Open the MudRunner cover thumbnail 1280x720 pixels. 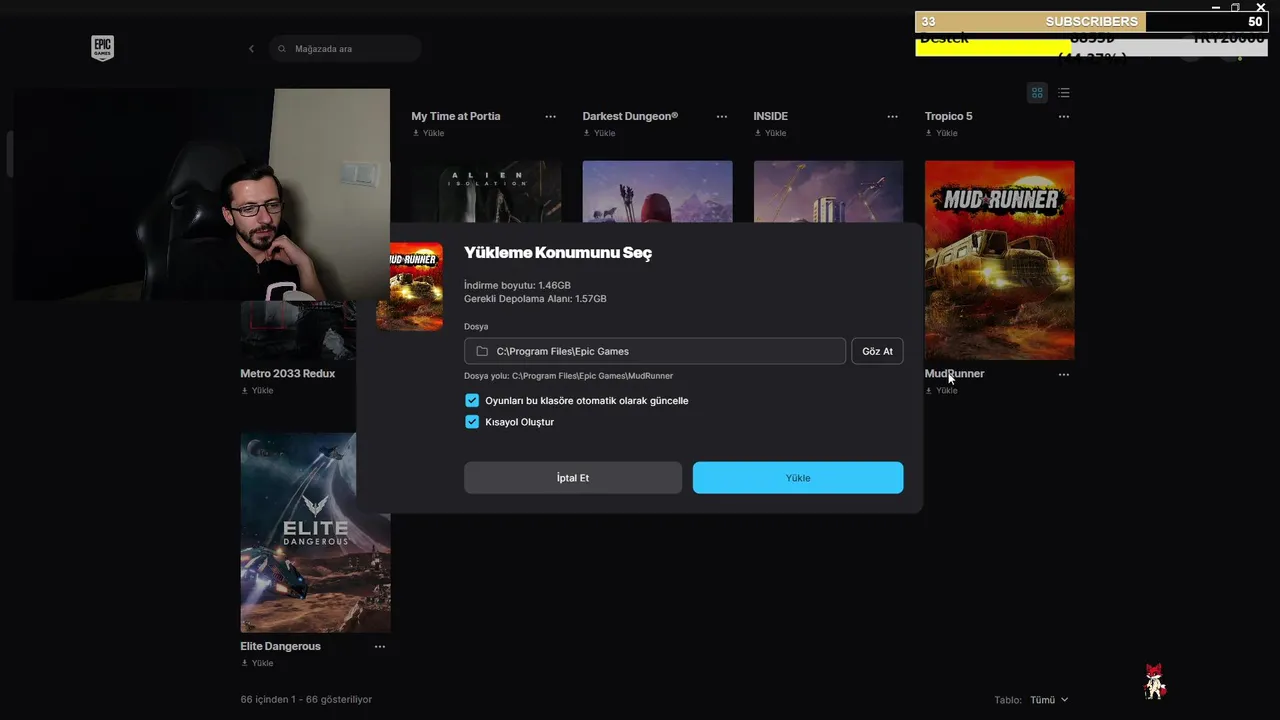click(999, 260)
